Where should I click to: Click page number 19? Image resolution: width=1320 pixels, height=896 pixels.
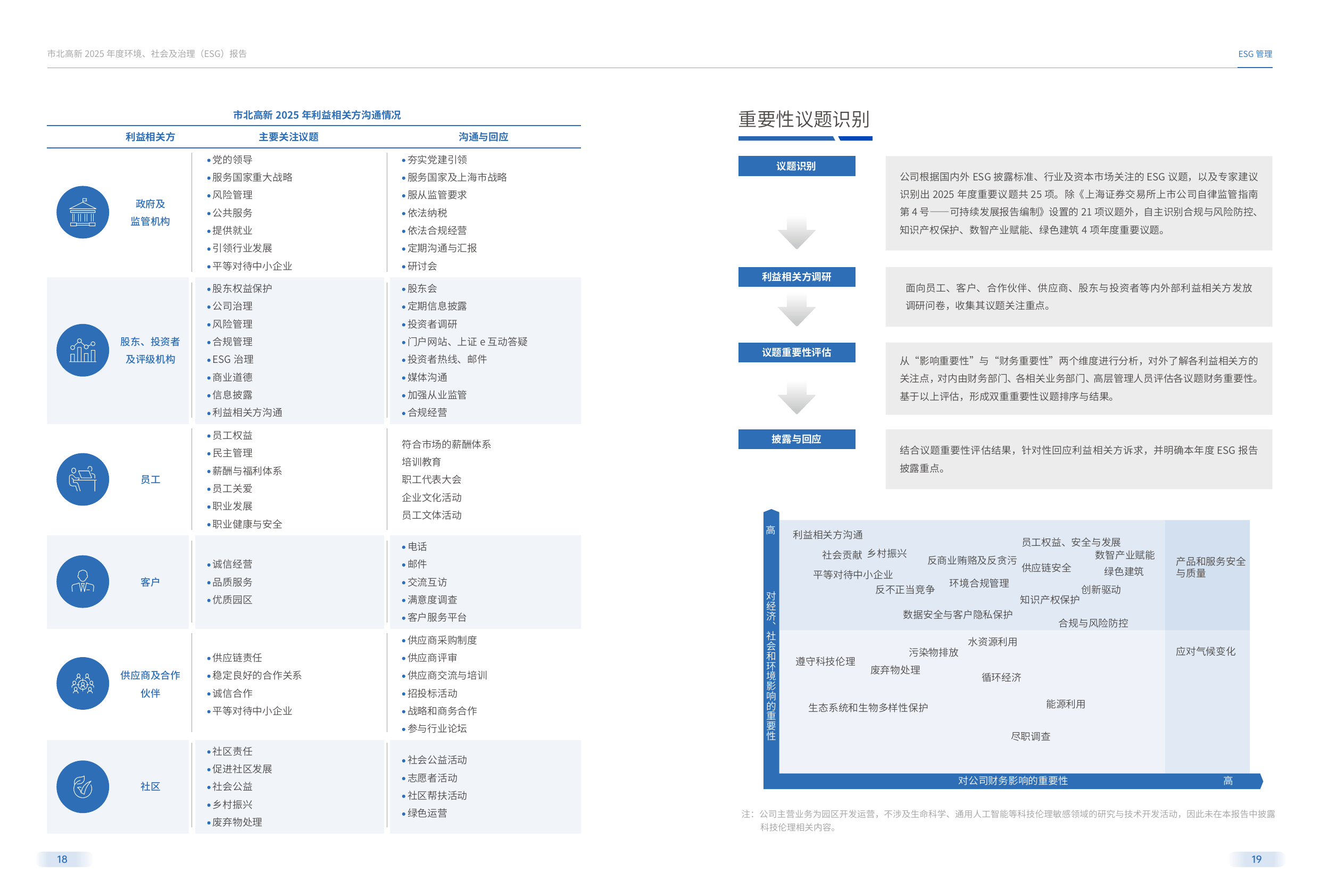coord(1256,860)
